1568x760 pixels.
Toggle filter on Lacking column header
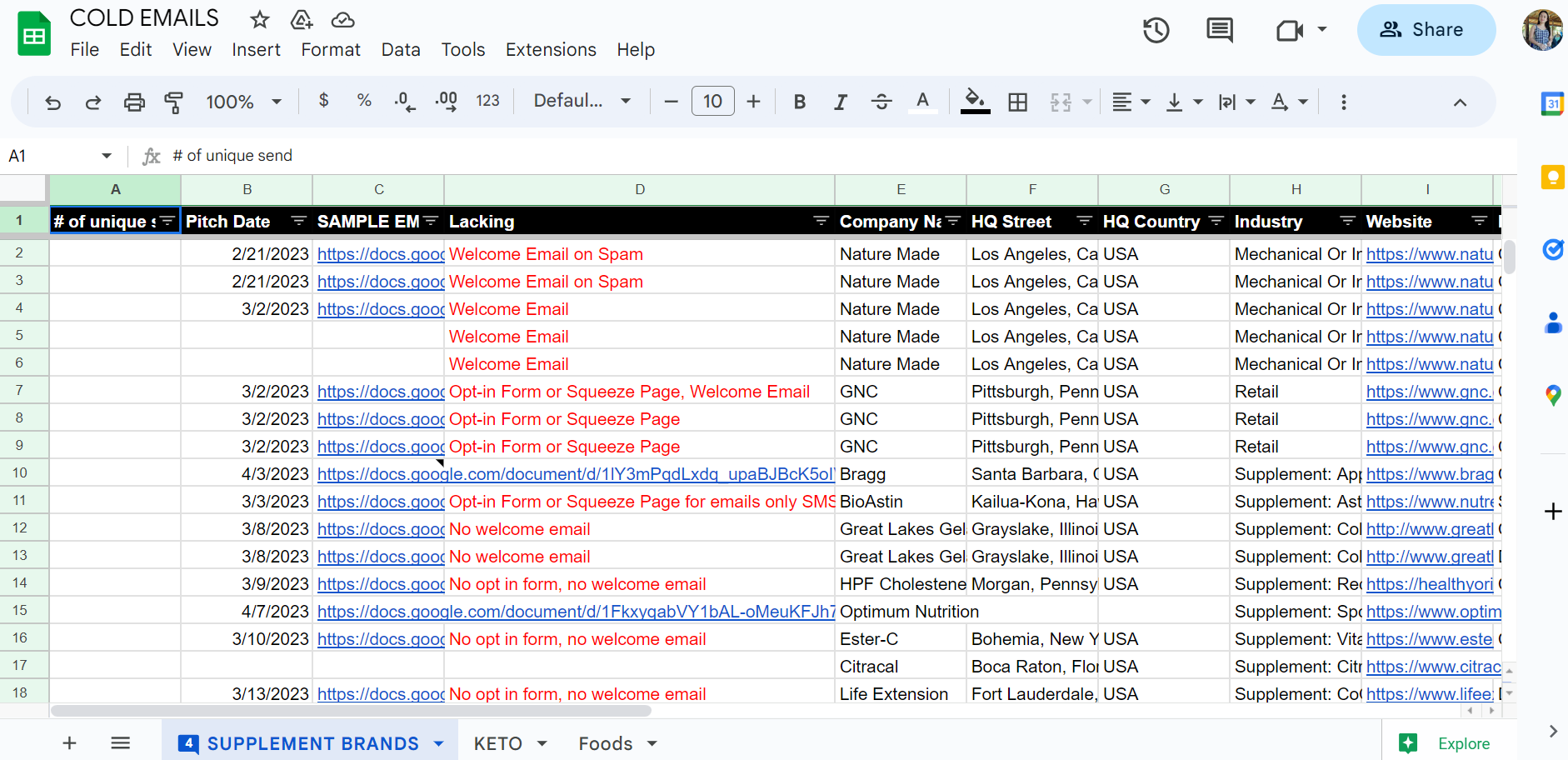(x=821, y=221)
